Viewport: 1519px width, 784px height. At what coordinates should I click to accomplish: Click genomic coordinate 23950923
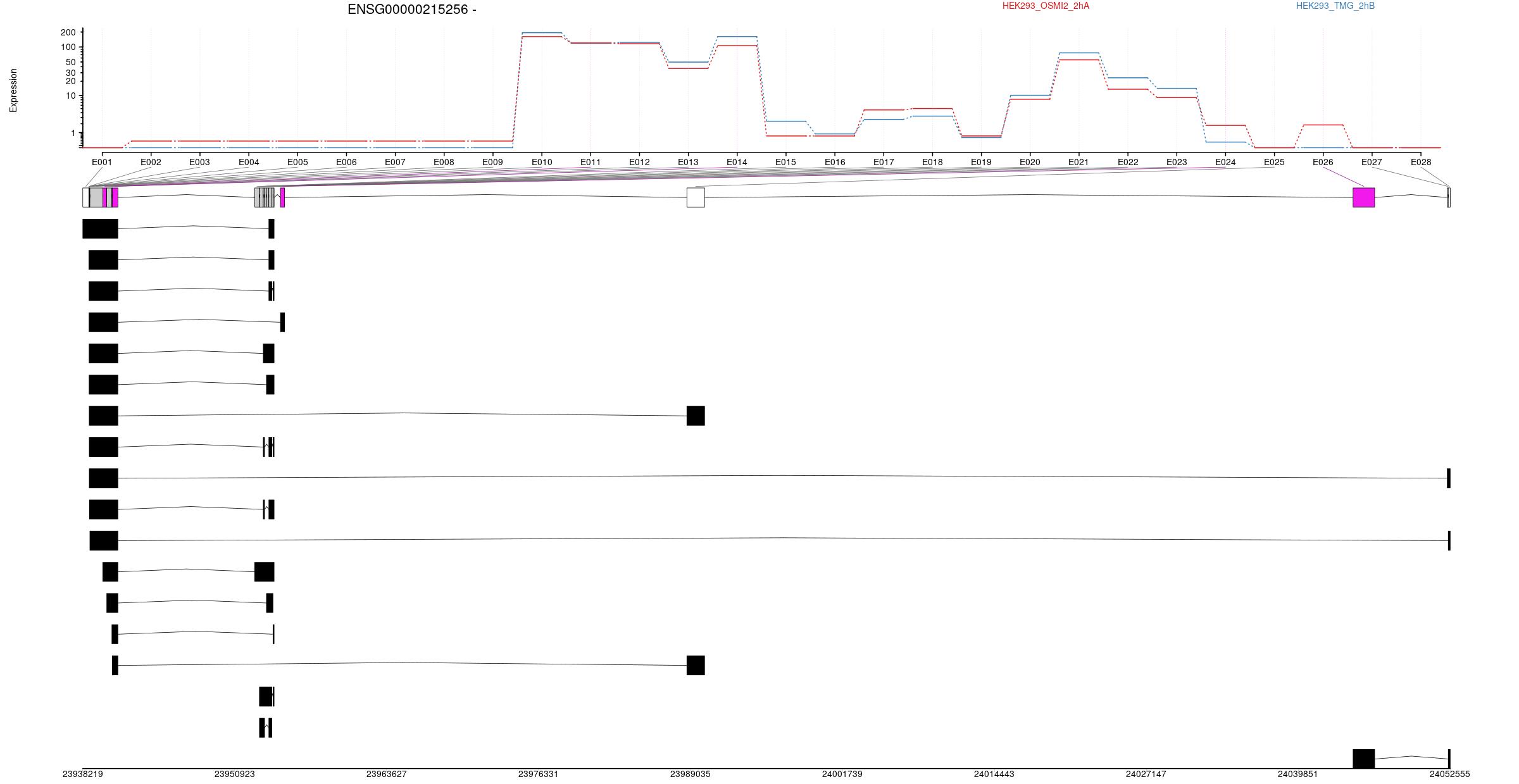[x=235, y=774]
